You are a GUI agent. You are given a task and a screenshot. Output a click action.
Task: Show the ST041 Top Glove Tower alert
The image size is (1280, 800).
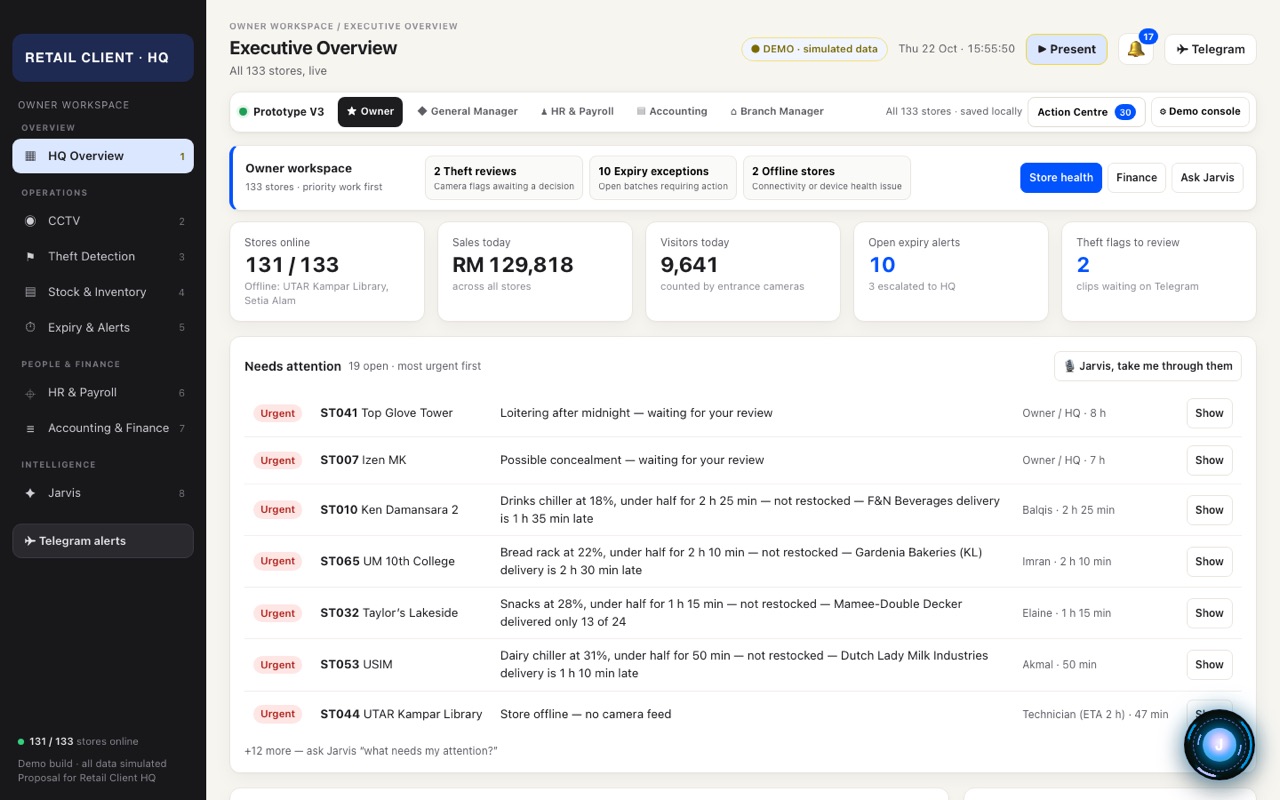click(x=1209, y=413)
